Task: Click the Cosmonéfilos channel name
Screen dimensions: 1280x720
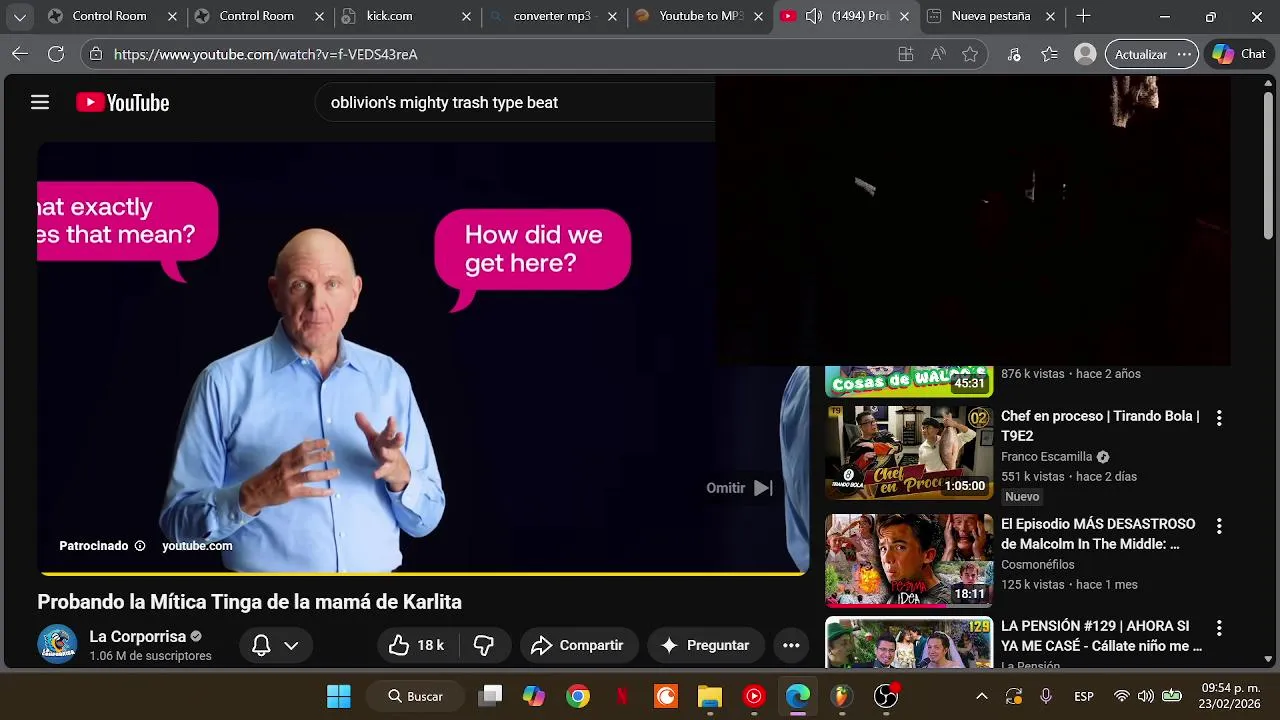Action: pyautogui.click(x=1038, y=564)
